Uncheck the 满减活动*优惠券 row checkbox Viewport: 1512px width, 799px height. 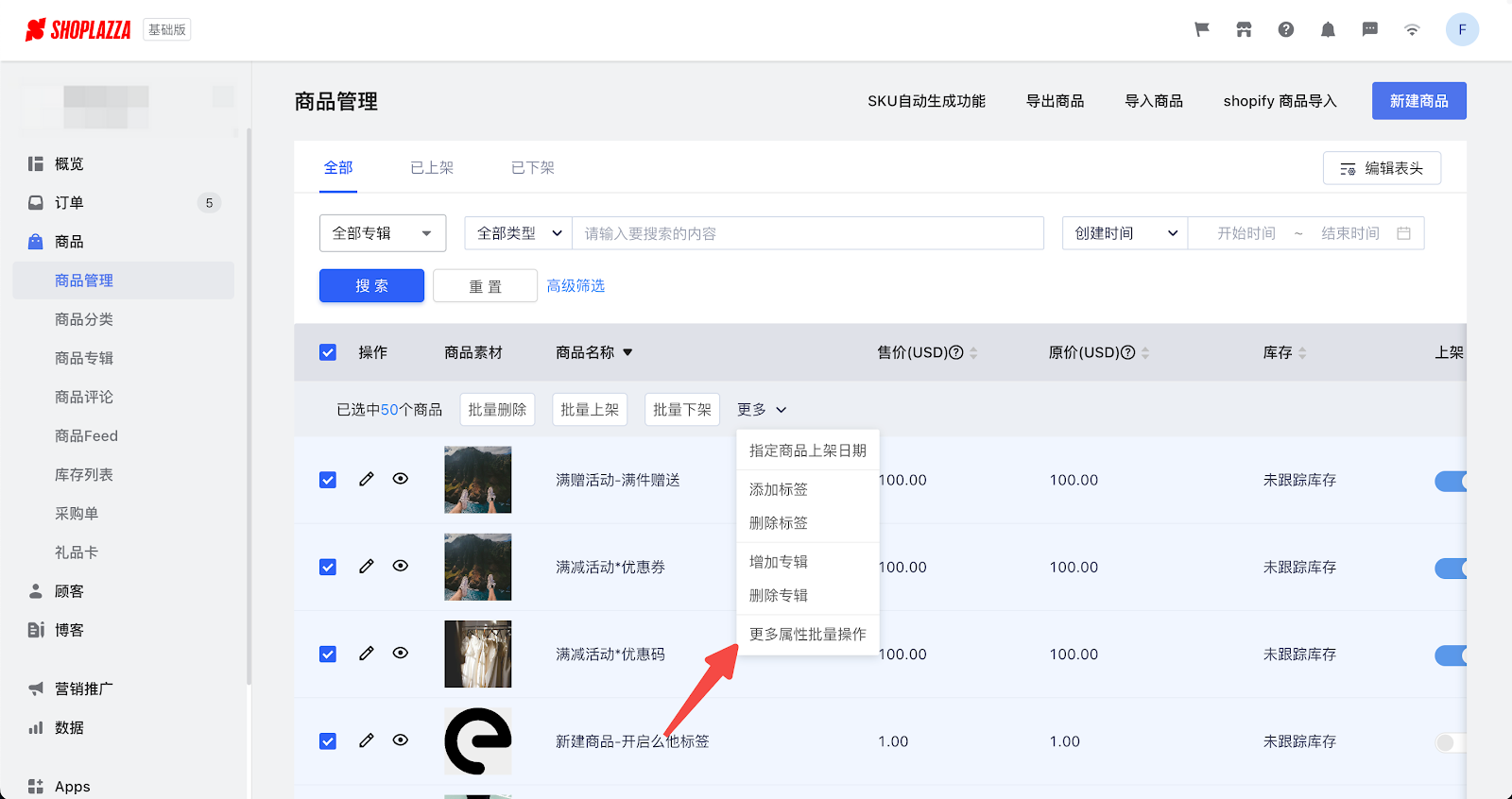point(328,567)
